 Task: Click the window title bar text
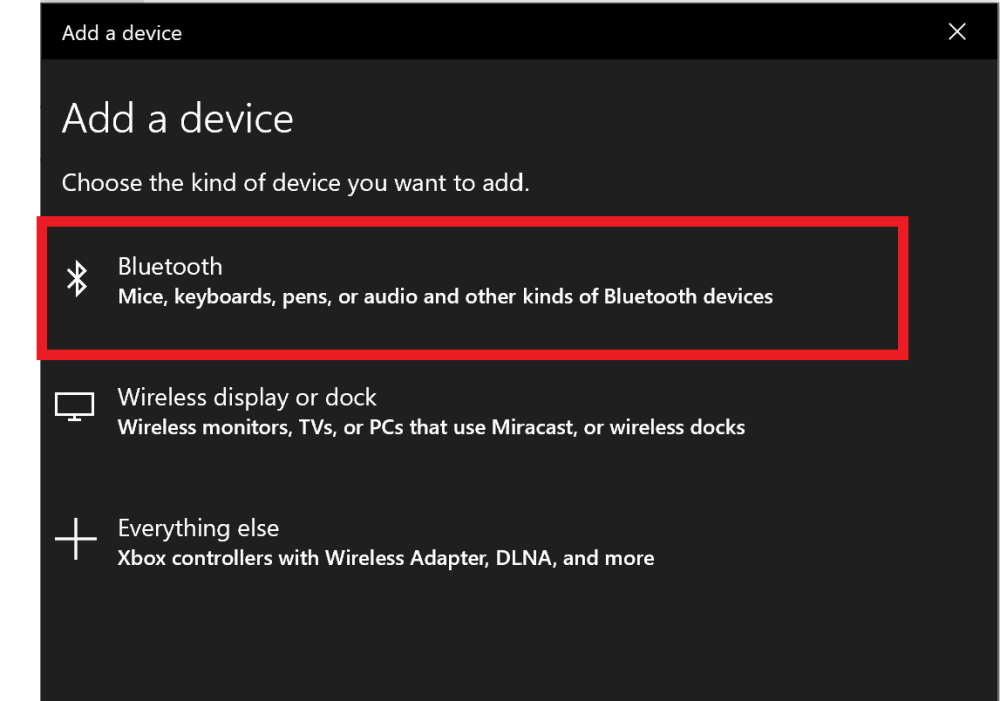[122, 33]
